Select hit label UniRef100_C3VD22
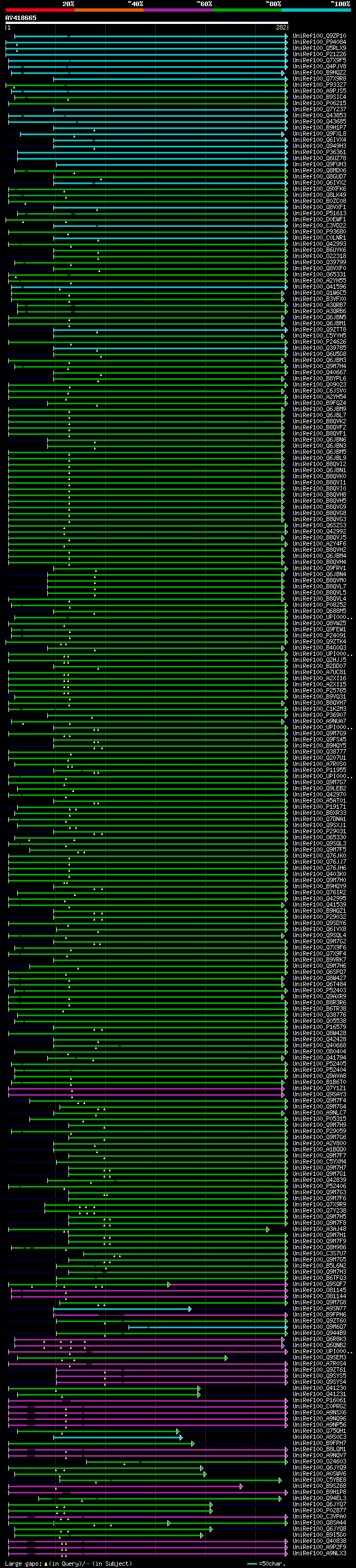The width and height of the screenshot is (356, 1568). pos(319,226)
